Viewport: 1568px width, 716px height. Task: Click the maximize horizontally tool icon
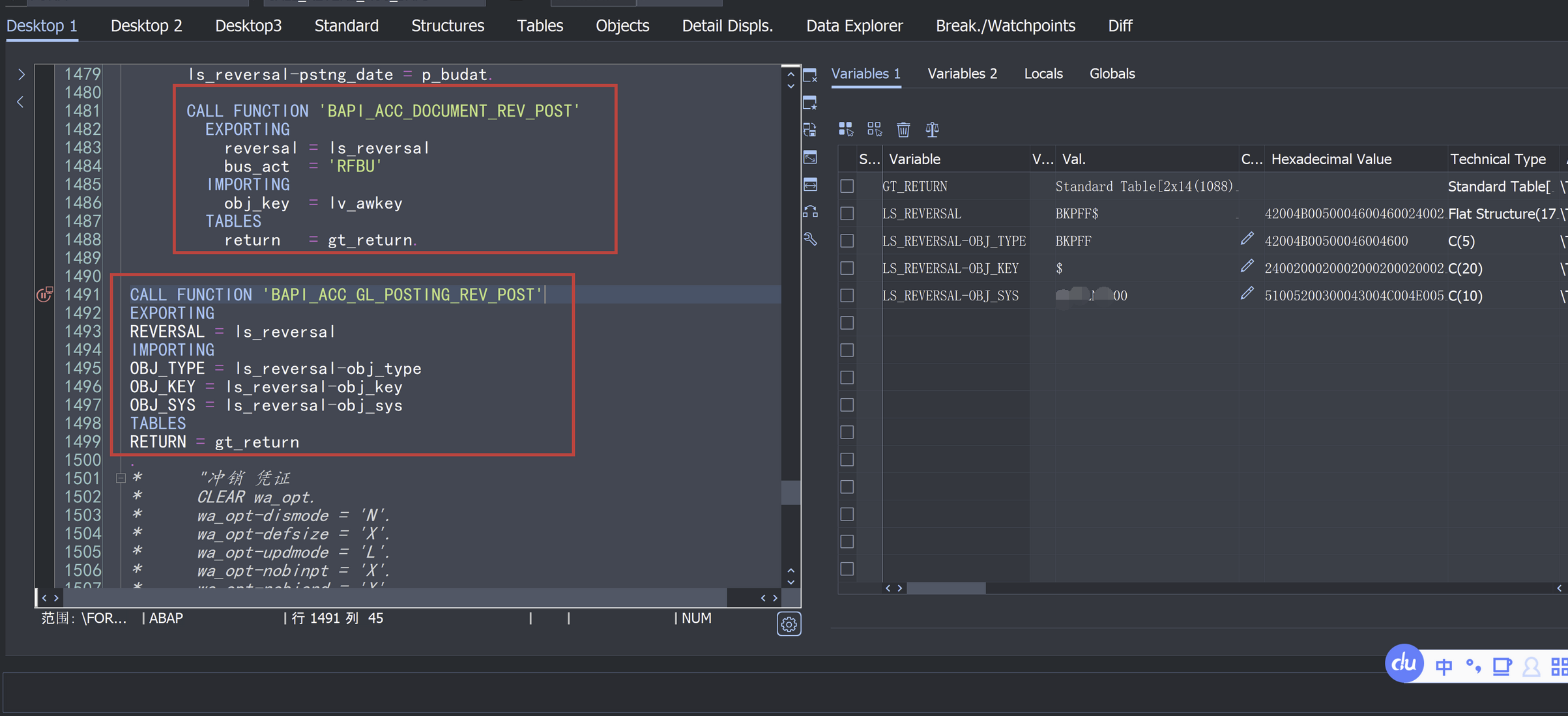(810, 184)
